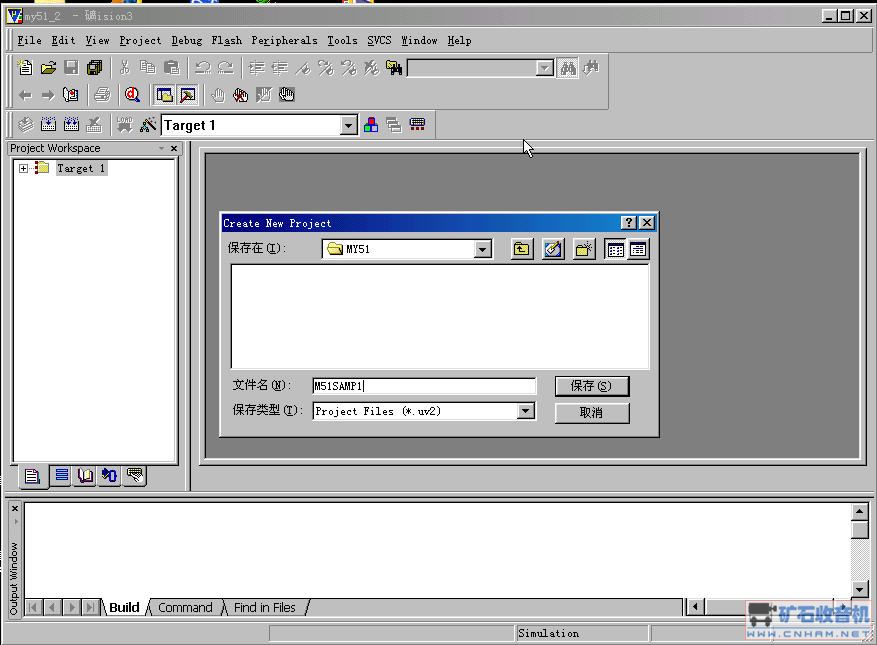Select the Regs tab in Project Workspace
The image size is (877, 645).
click(62, 475)
